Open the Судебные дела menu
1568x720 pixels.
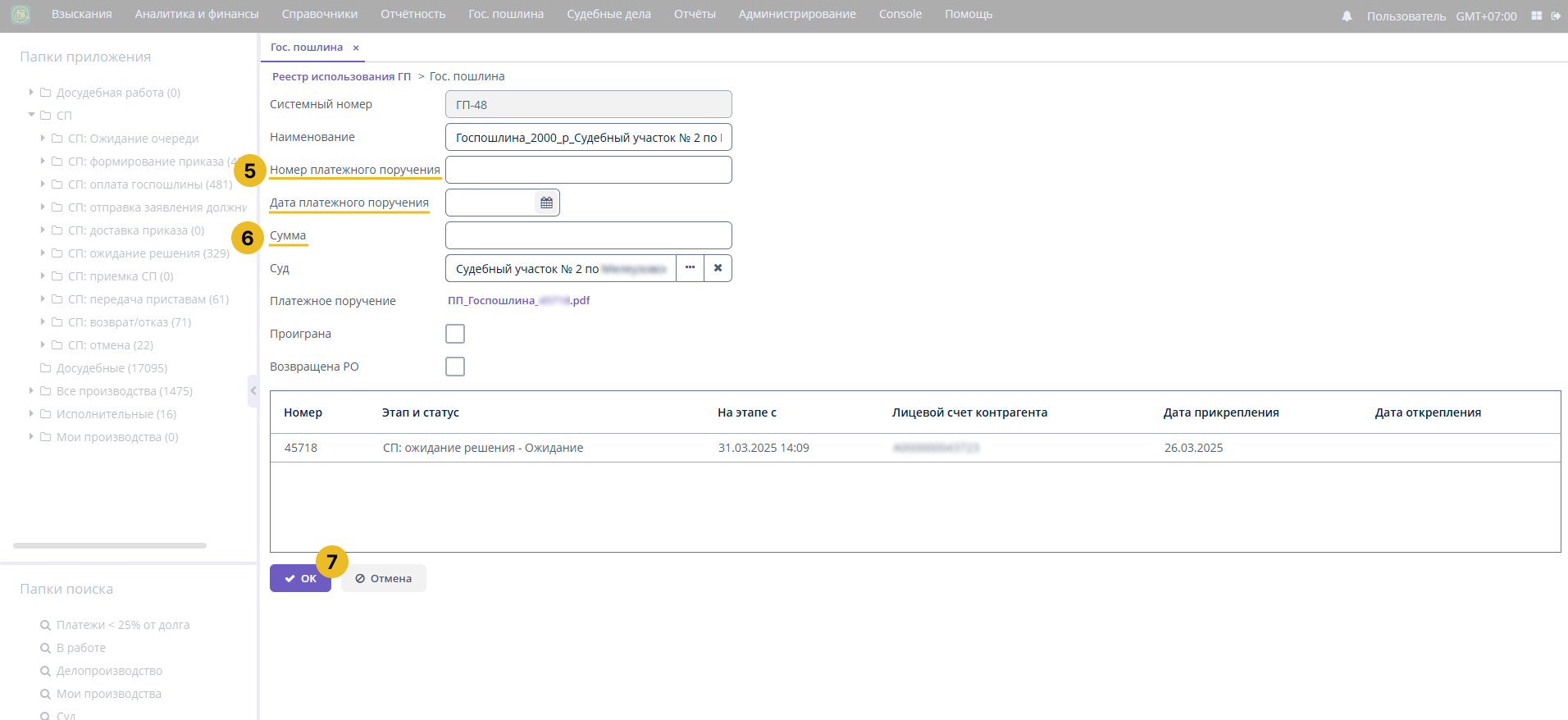click(x=609, y=14)
